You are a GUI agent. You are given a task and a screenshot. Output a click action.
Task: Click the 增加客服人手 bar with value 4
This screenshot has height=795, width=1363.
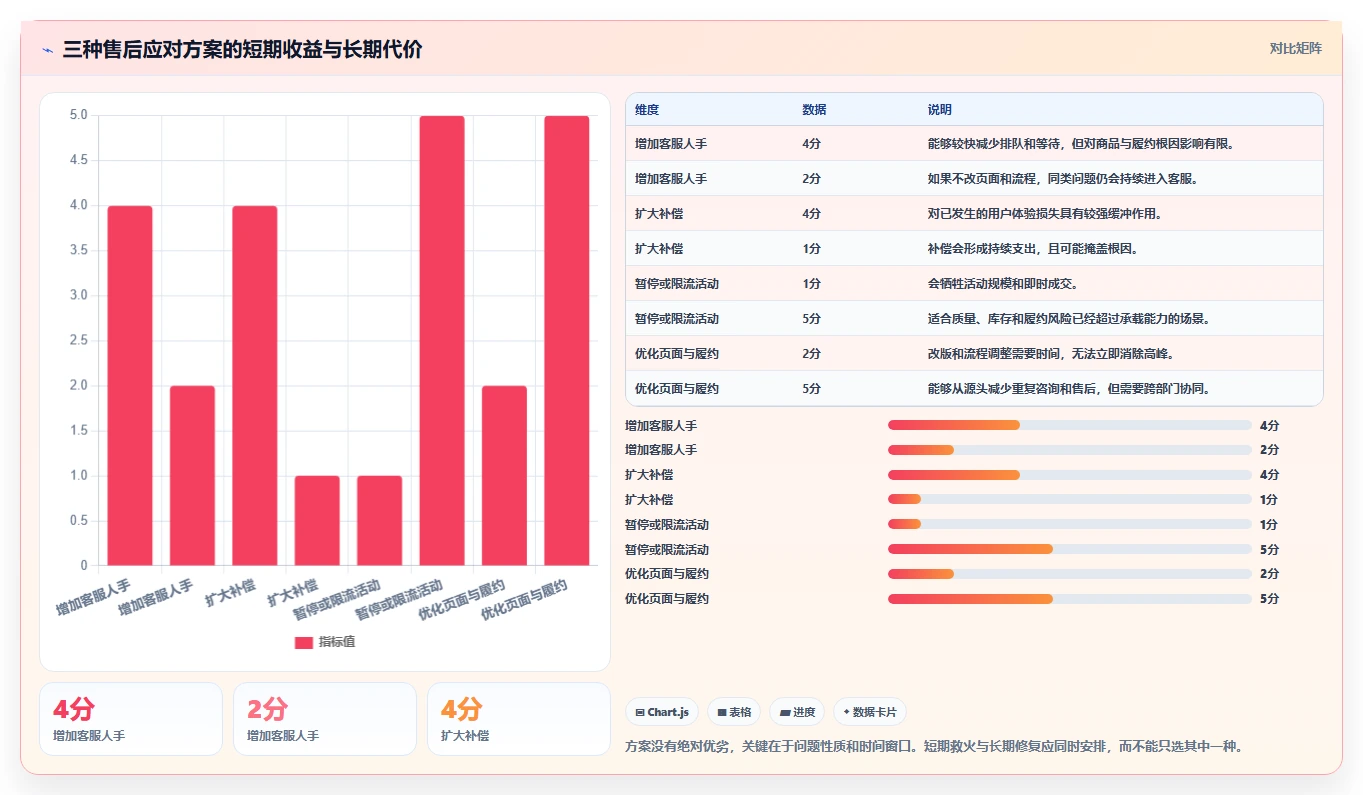(x=130, y=386)
